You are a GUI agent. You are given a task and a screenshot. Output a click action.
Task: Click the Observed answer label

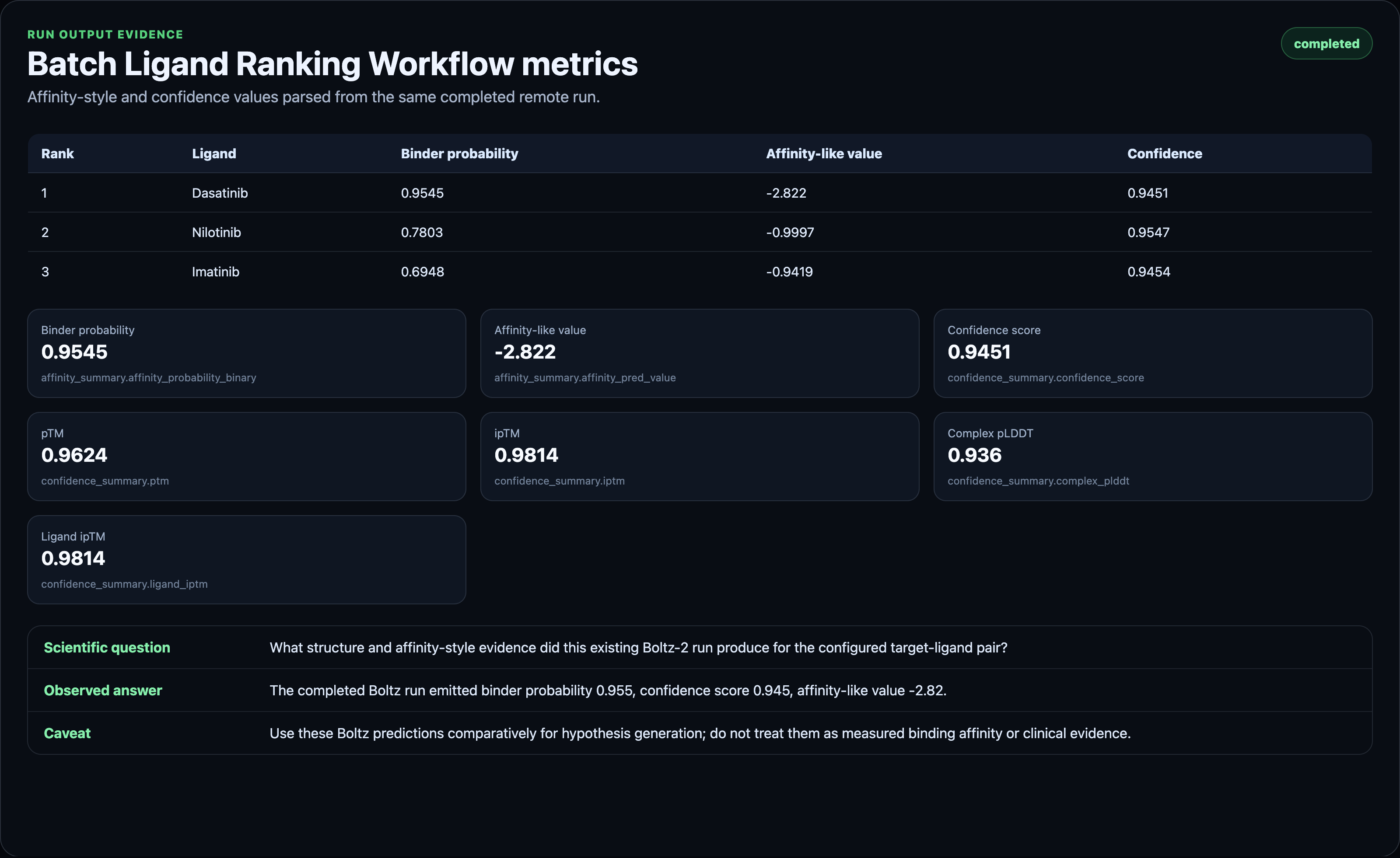pyautogui.click(x=103, y=691)
